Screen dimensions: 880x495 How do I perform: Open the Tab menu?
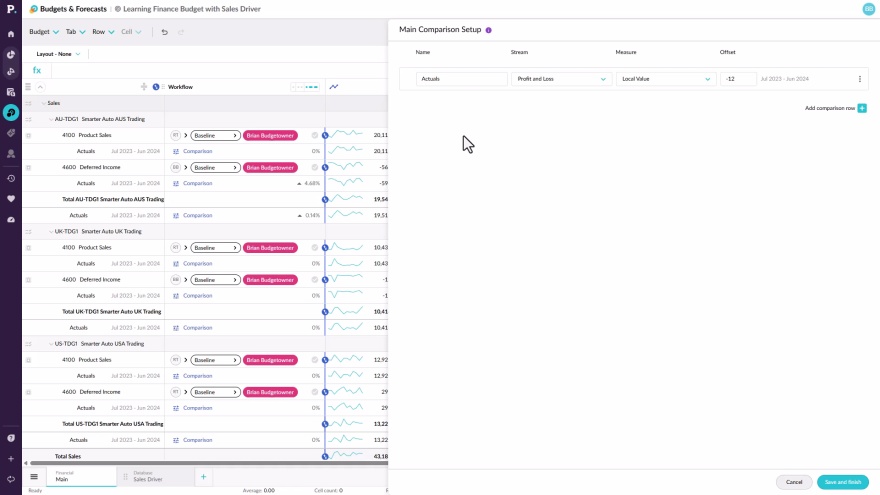point(75,32)
